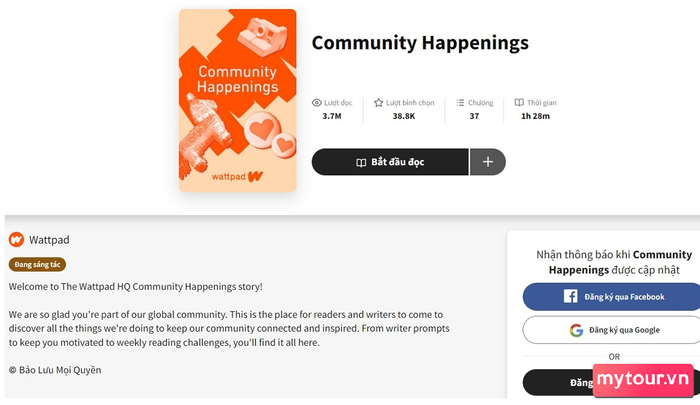This screenshot has width=700, height=405.
Task: Click the book icon inside Bắt đầu đọc
Action: coord(361,163)
